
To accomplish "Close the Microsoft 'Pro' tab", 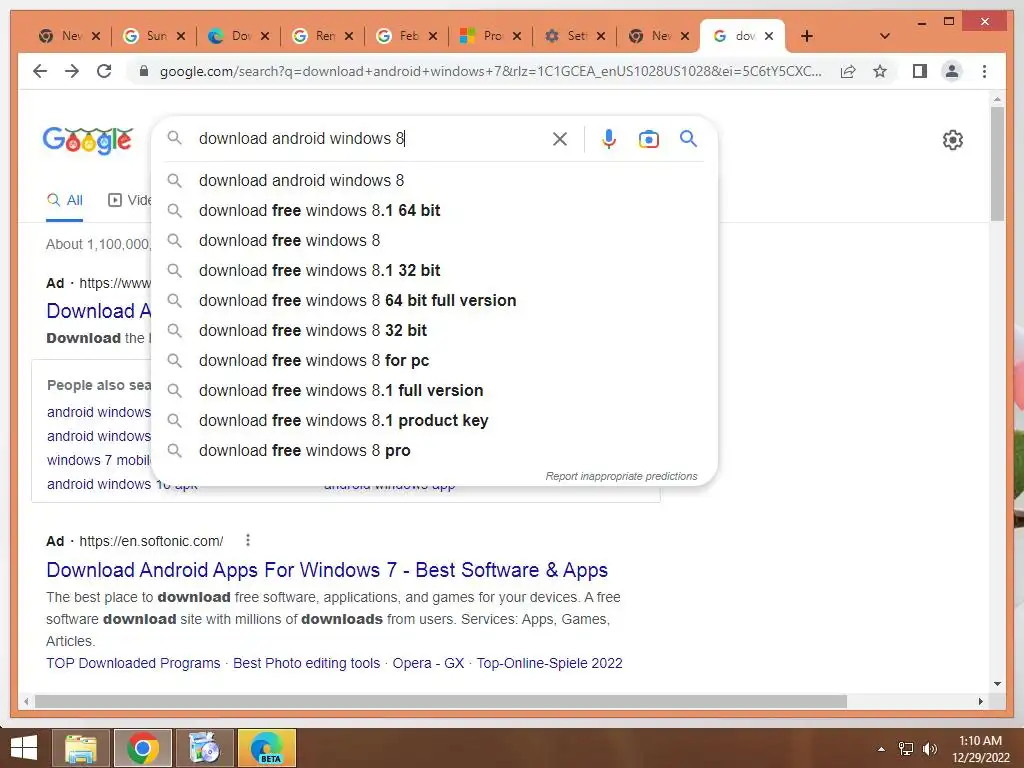I will [517, 36].
